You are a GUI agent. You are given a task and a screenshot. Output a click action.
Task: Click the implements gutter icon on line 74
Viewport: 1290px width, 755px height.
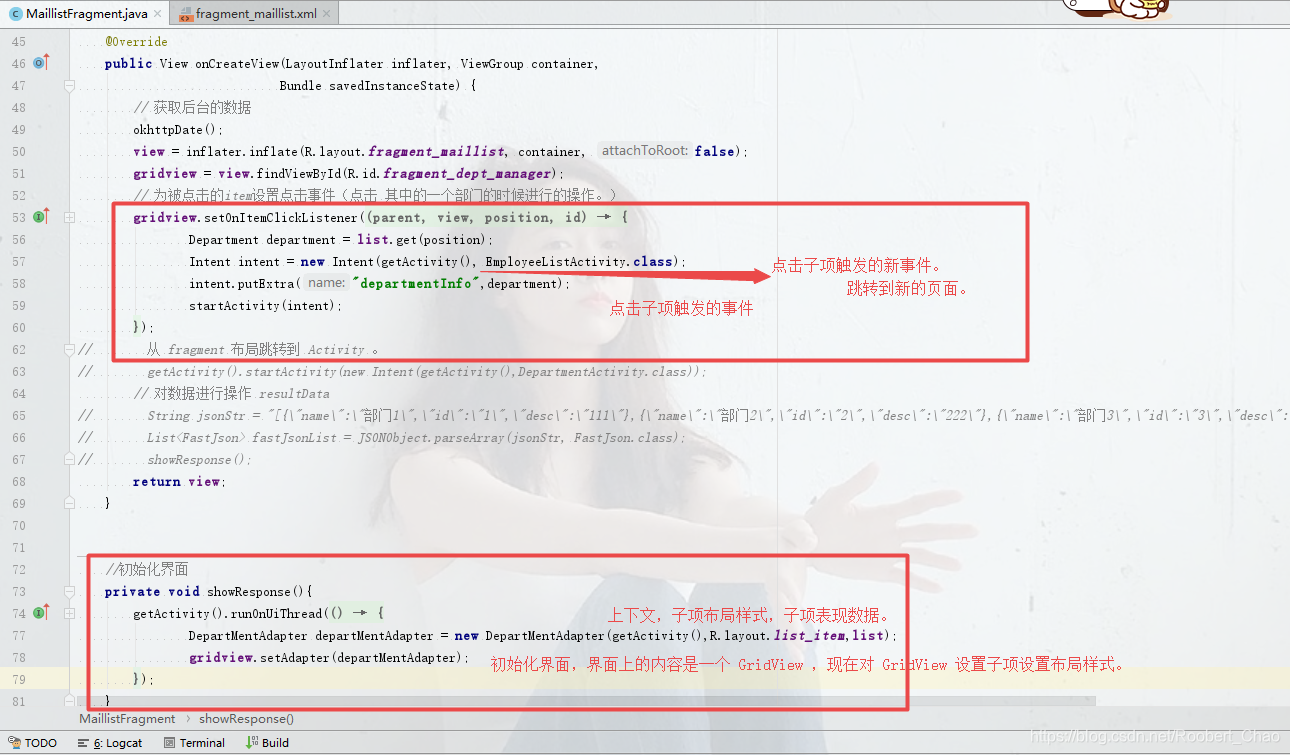41,613
